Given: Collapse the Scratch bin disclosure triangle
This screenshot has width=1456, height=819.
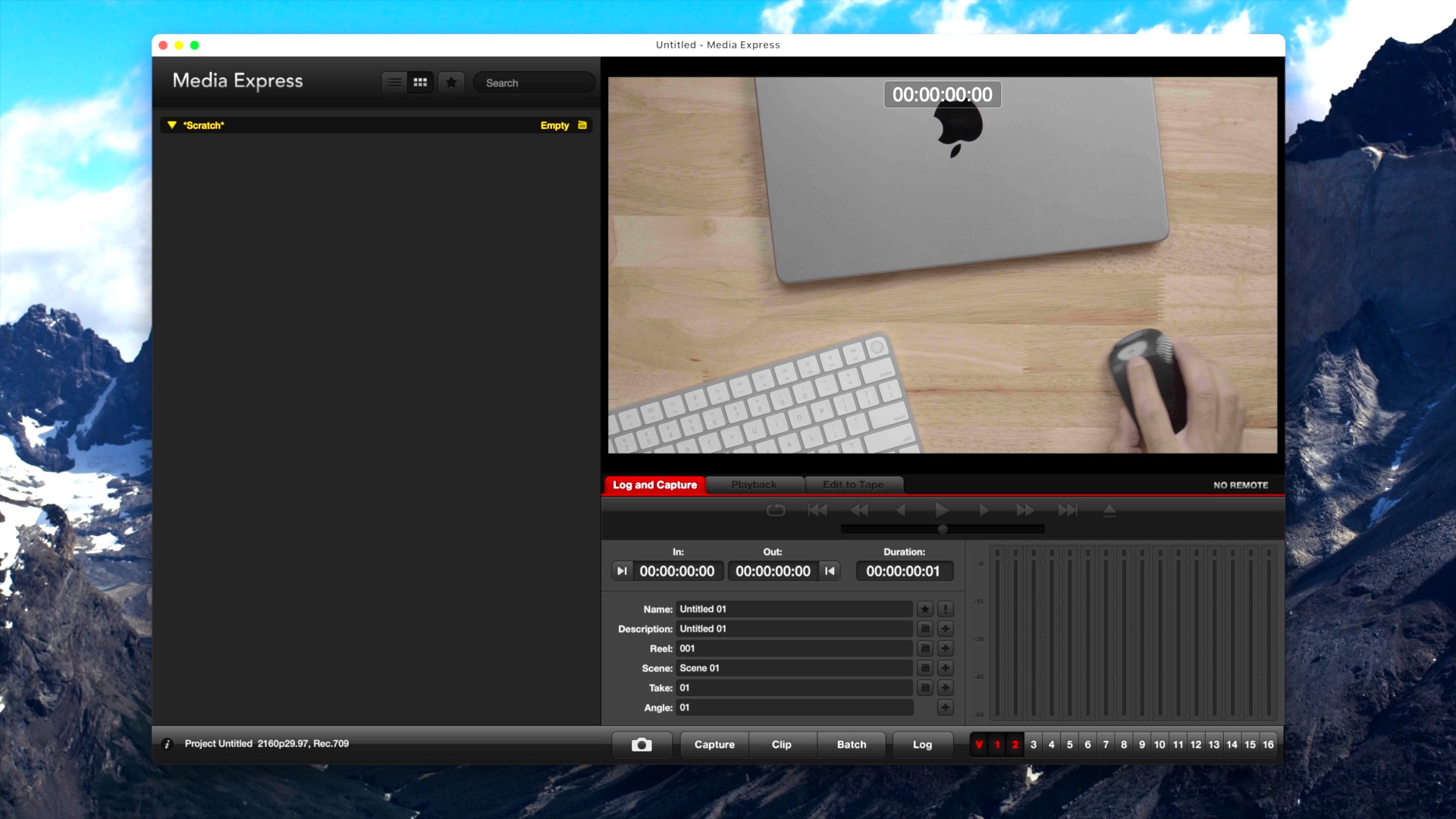Looking at the screenshot, I should (172, 125).
